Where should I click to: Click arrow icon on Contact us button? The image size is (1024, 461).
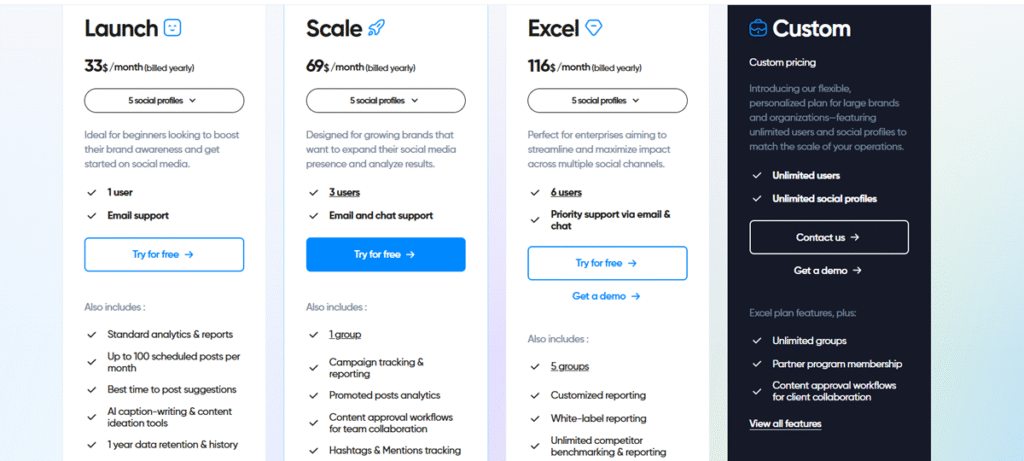coord(855,238)
